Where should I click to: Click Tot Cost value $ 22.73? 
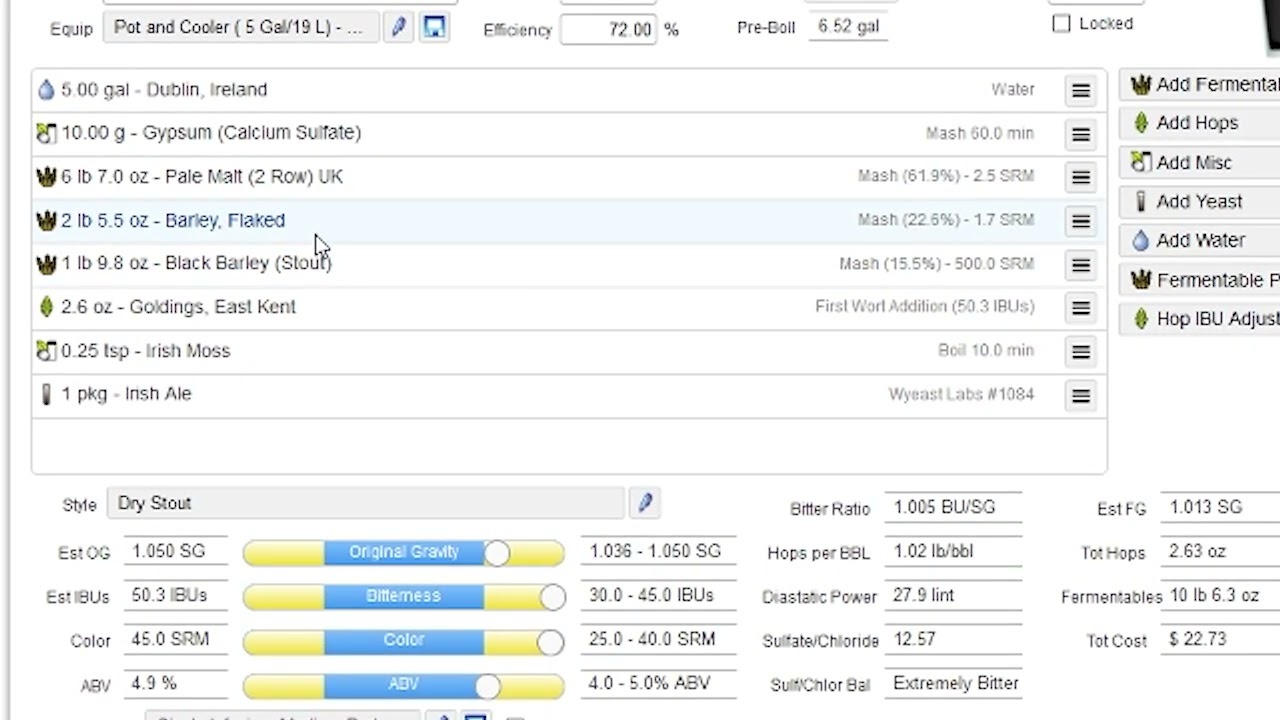1220,640
